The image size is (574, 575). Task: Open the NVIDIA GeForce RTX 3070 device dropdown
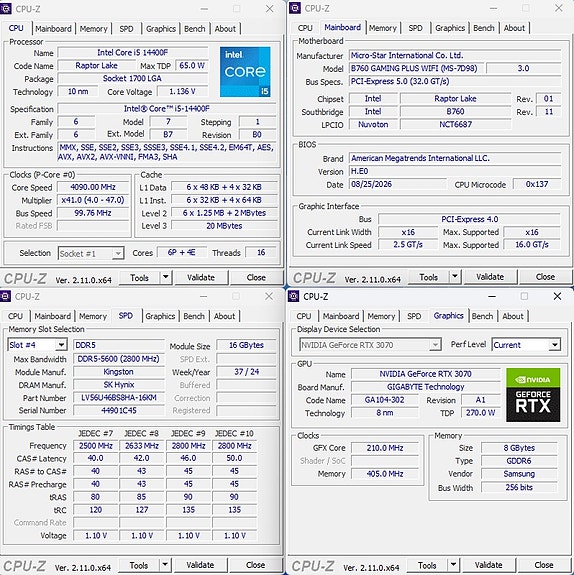[435, 345]
